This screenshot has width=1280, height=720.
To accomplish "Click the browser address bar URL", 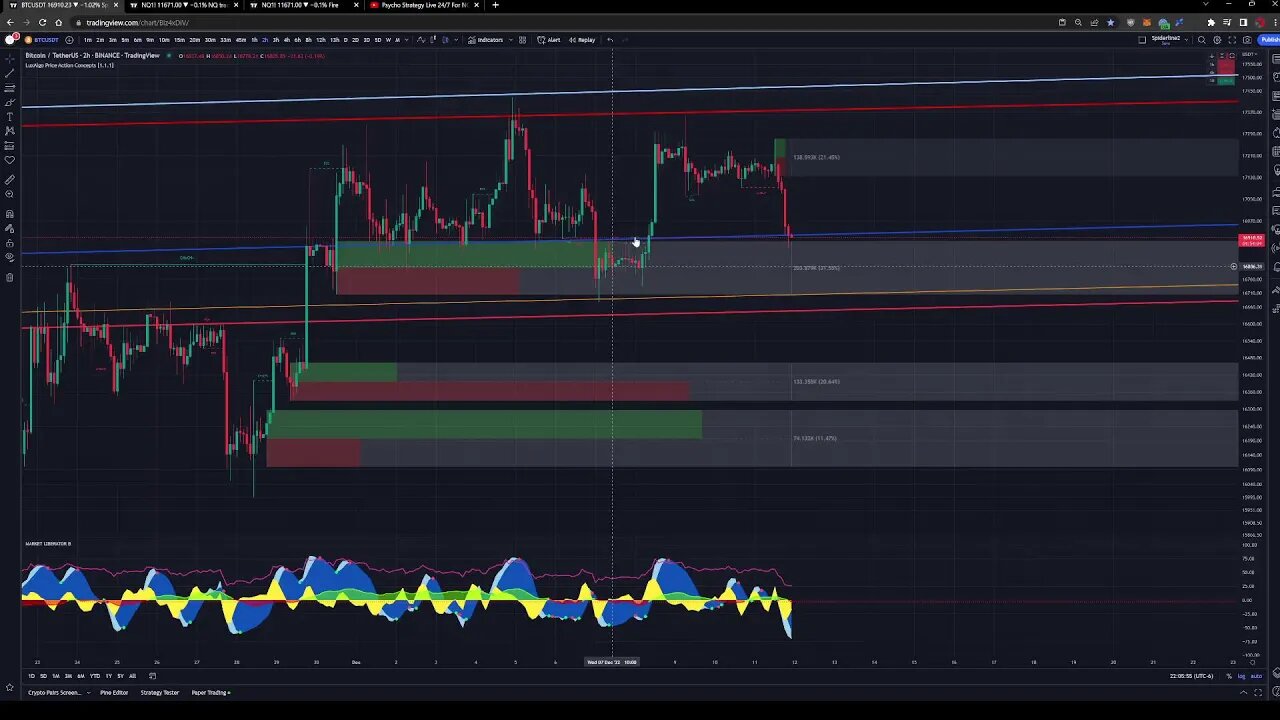I will pos(137,22).
